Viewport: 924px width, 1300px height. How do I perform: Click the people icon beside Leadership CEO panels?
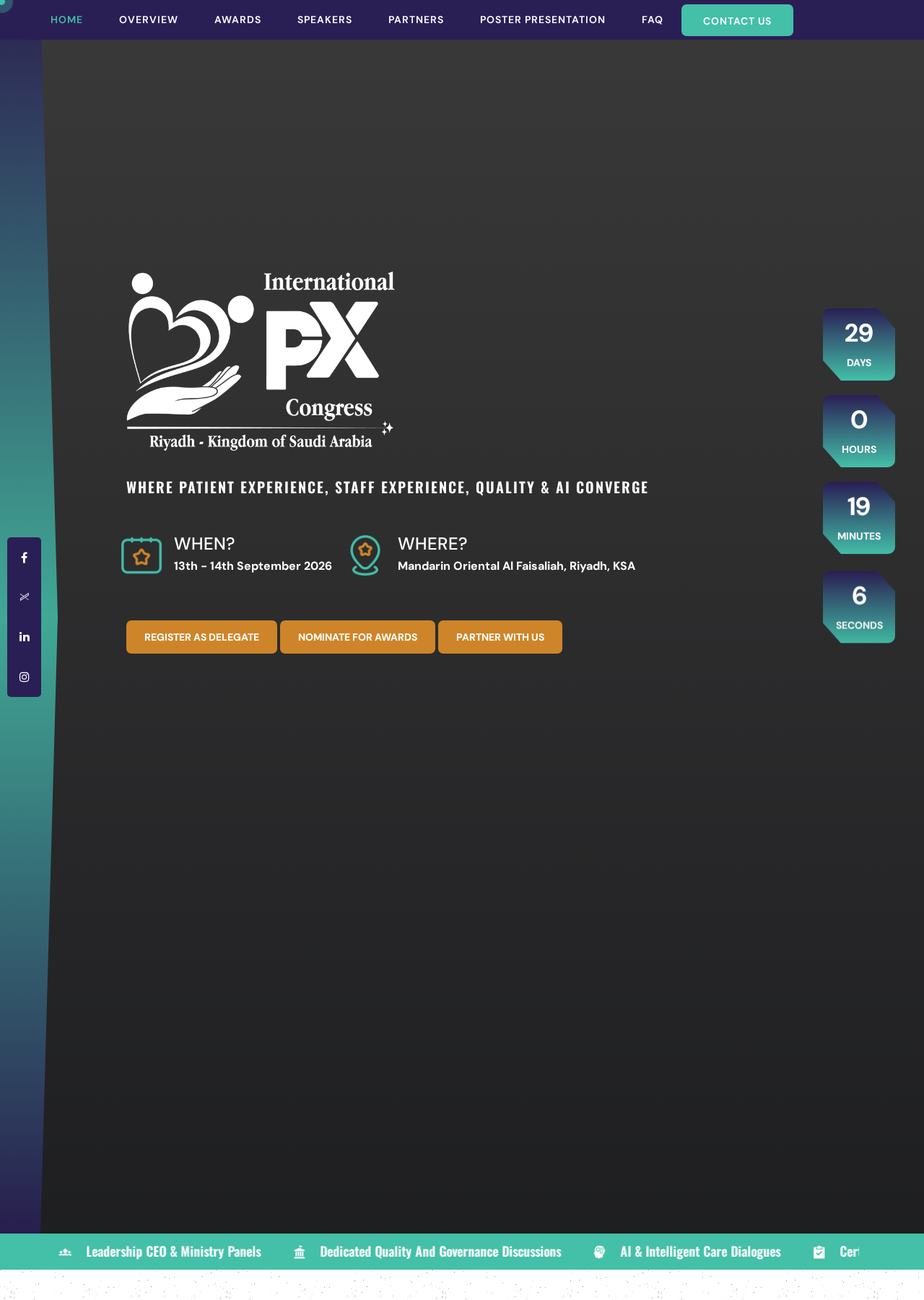point(65,1252)
